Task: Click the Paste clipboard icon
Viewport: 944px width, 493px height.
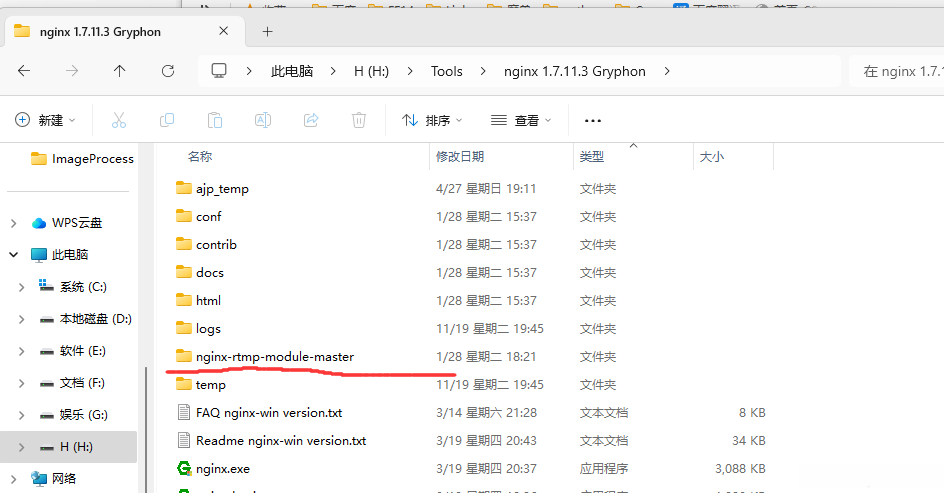Action: (x=215, y=120)
